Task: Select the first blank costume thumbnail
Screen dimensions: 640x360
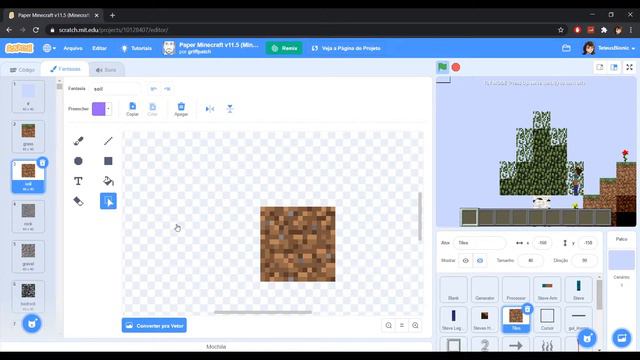Action: (28, 96)
